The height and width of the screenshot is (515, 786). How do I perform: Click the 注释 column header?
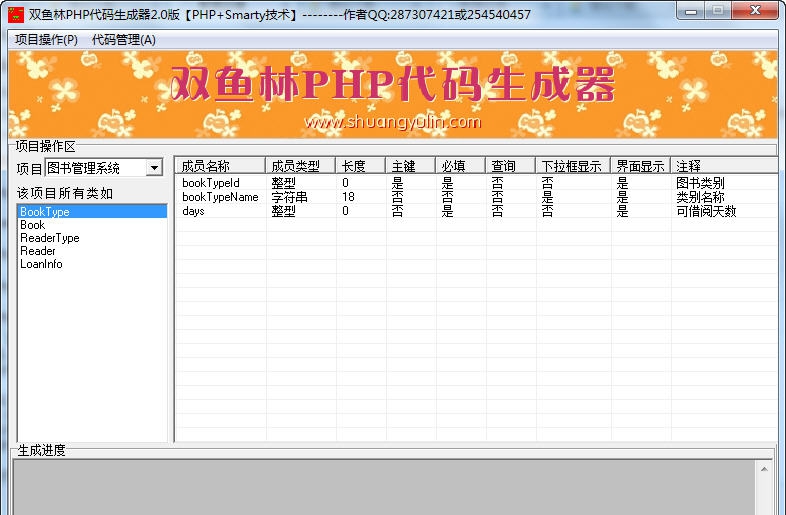tap(724, 165)
